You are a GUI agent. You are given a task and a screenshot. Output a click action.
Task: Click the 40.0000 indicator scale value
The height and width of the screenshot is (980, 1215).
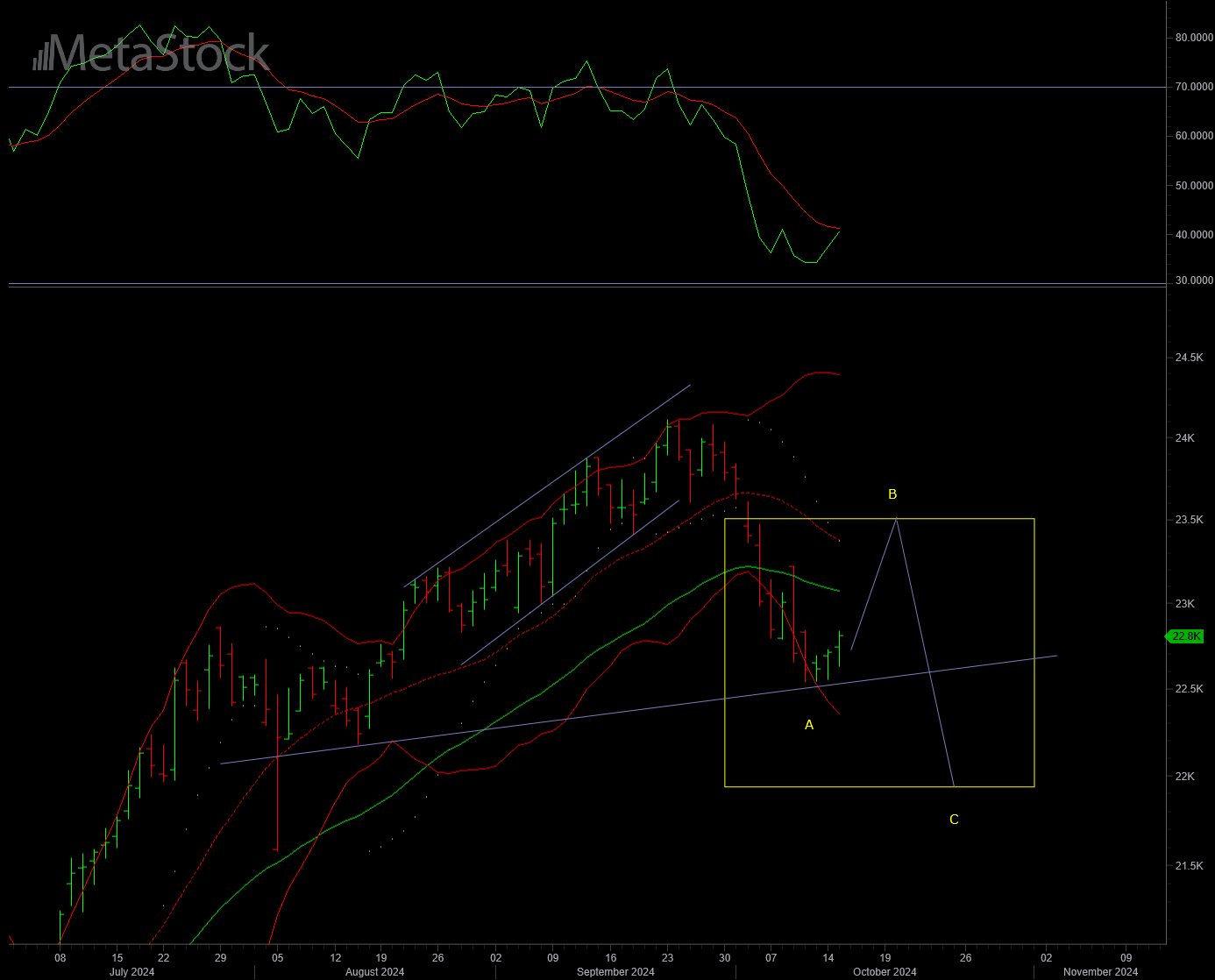point(1194,235)
